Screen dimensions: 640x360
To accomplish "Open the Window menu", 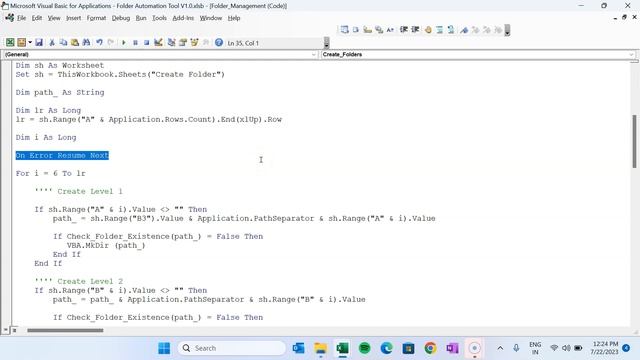I will click(211, 18).
